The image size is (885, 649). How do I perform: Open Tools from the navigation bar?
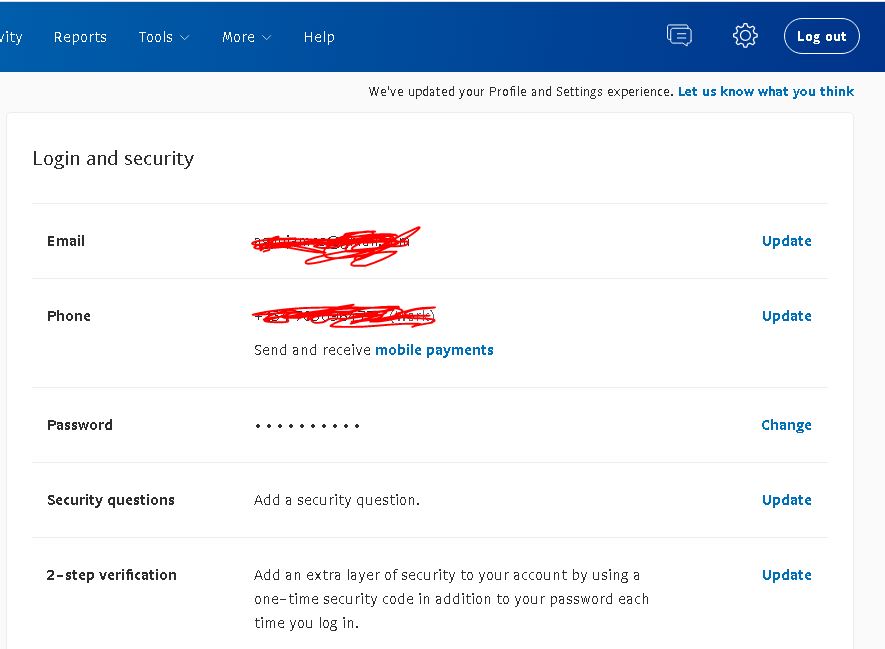158,37
